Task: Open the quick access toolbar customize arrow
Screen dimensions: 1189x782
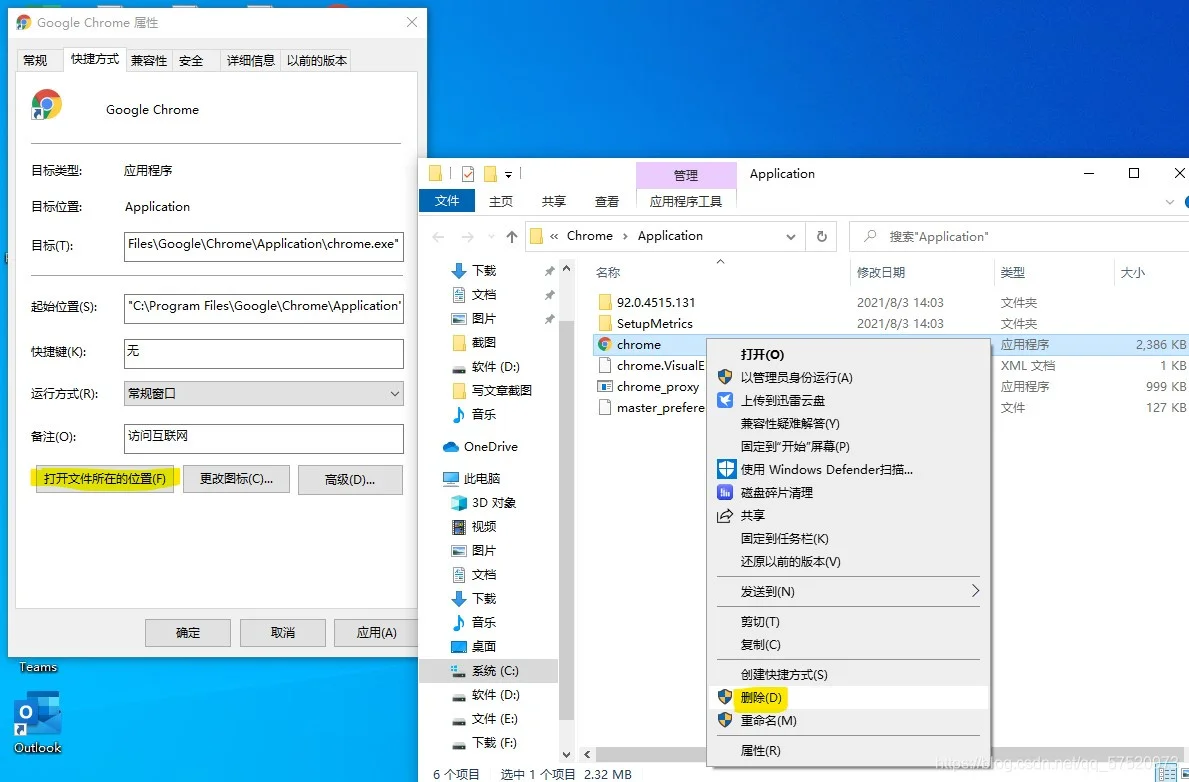Action: (x=508, y=174)
